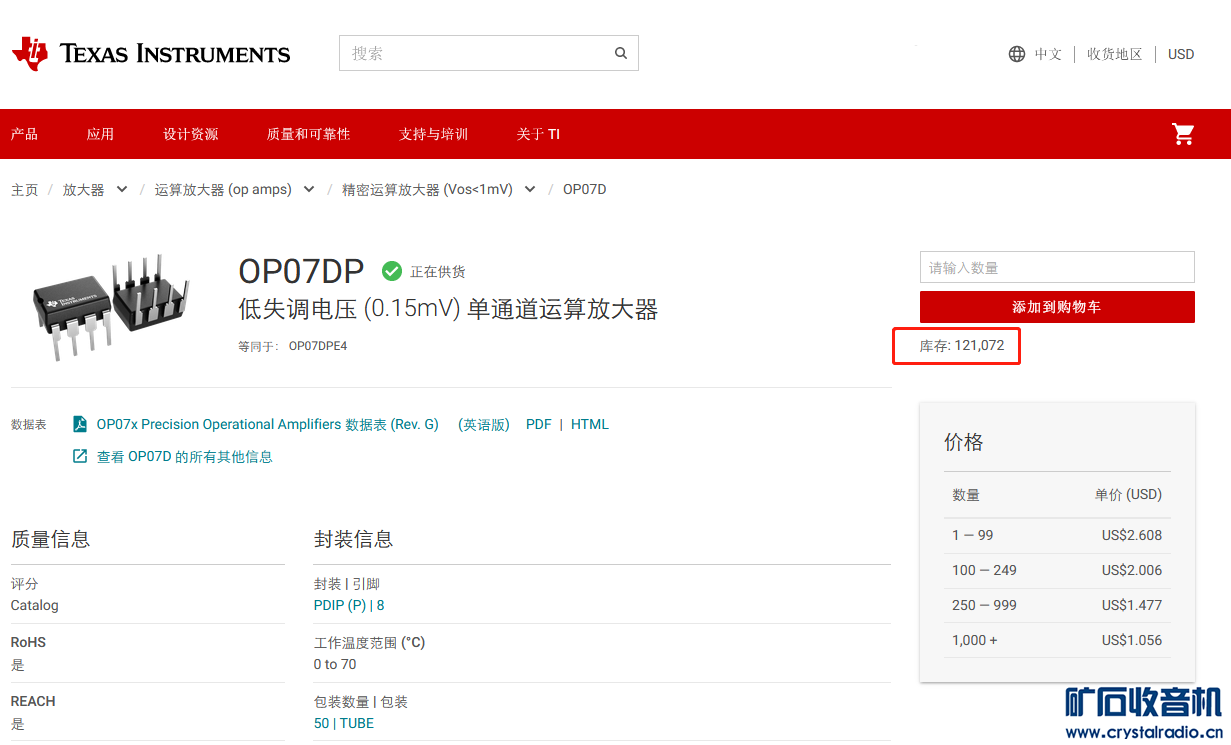Click the PDIP (P) package link

coord(340,605)
